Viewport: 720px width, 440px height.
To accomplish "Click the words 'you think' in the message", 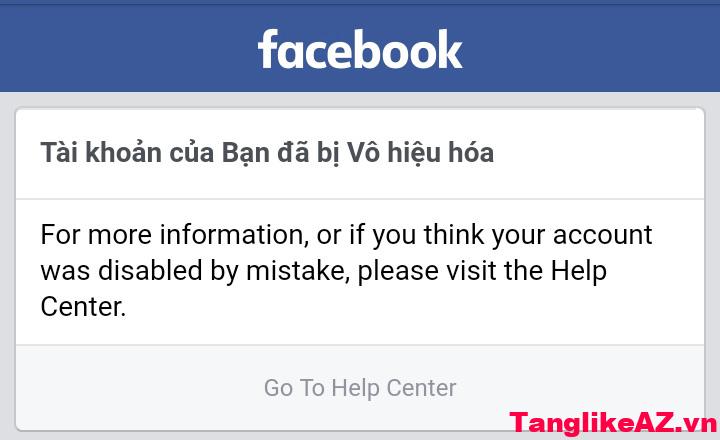I will coord(428,235).
